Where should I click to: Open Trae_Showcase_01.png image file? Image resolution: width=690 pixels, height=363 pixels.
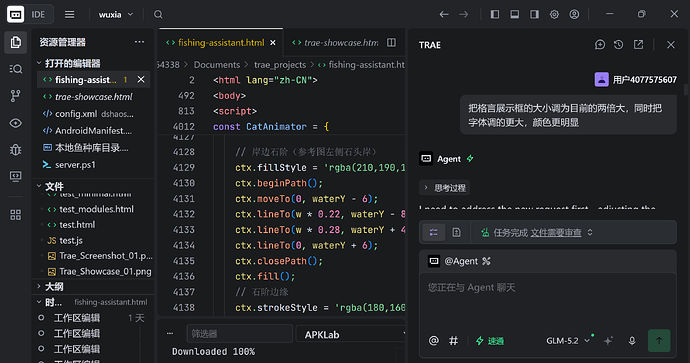coord(99,272)
